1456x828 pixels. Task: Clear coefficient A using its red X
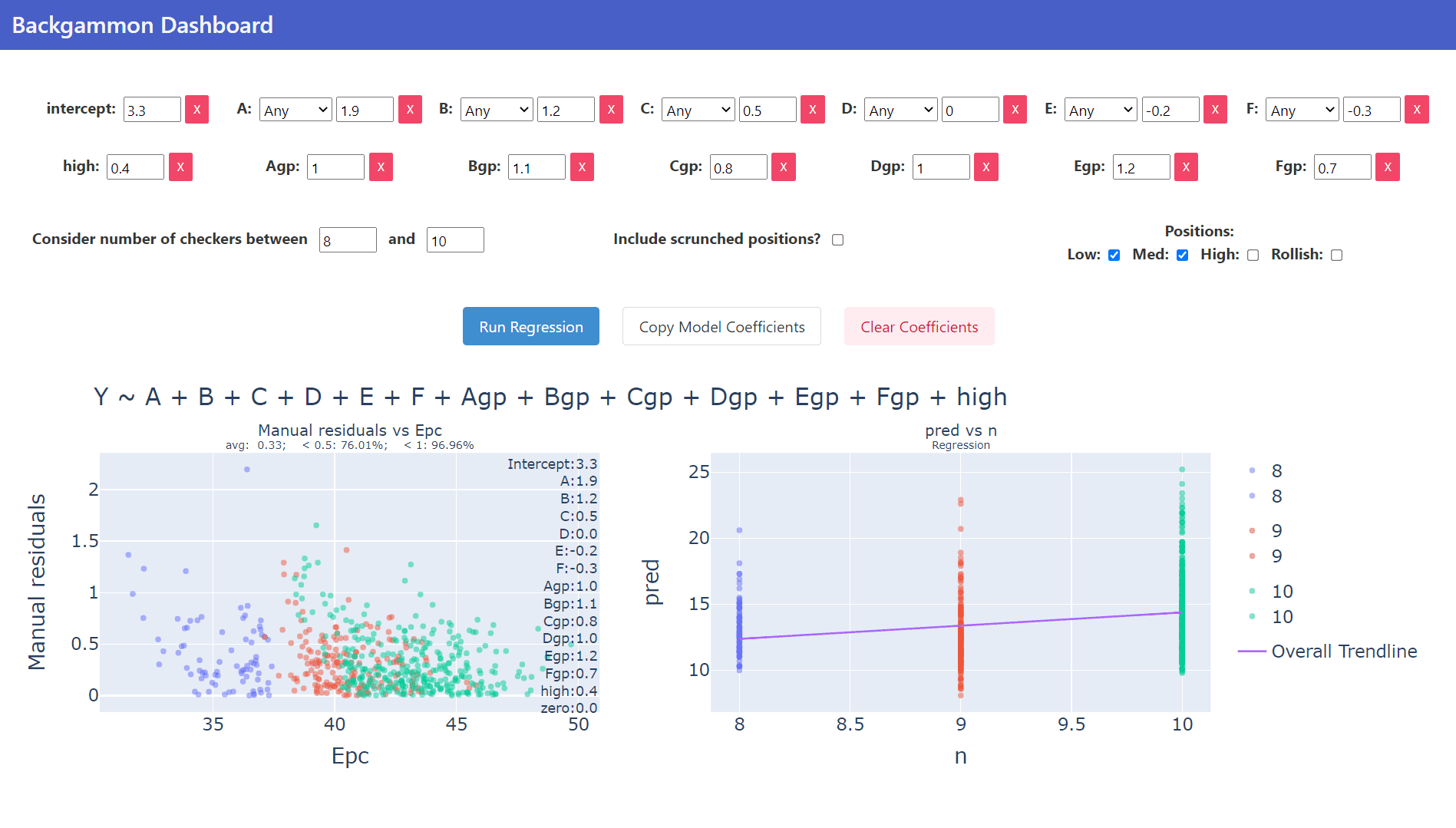pos(410,110)
